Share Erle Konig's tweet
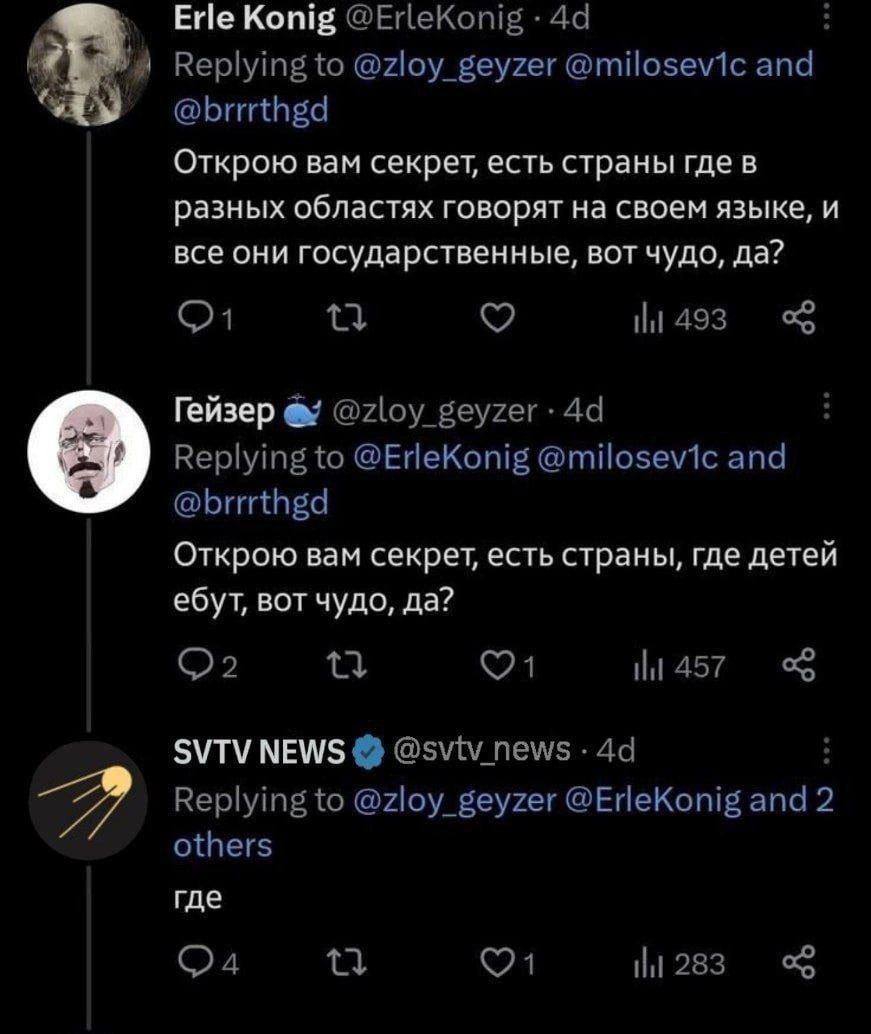This screenshot has height=1034, width=871. [x=800, y=319]
